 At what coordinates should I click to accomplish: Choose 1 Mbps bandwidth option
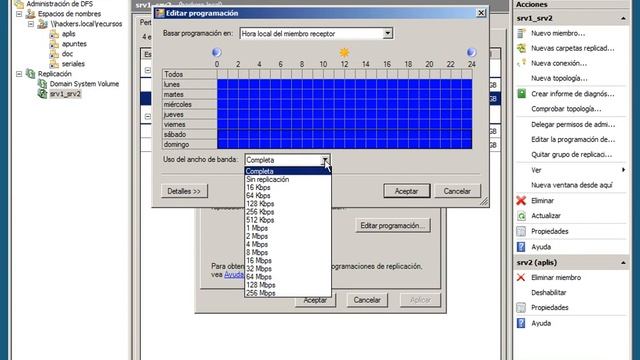tap(287, 228)
